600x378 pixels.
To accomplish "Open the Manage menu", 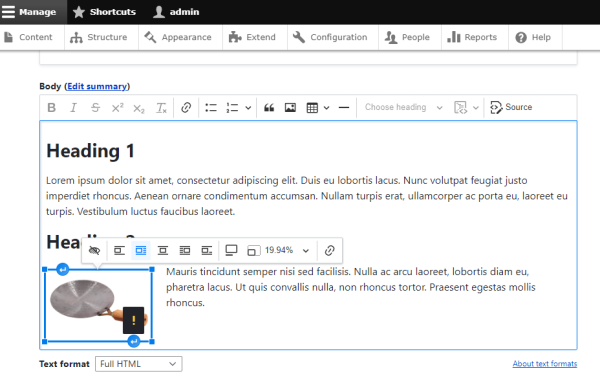I will point(29,12).
